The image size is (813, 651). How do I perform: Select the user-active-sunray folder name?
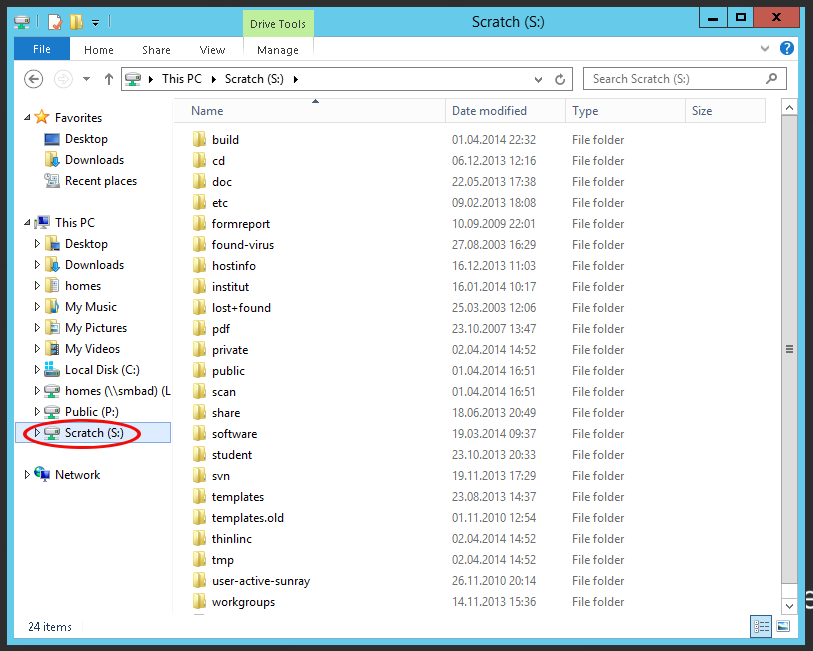tap(261, 581)
